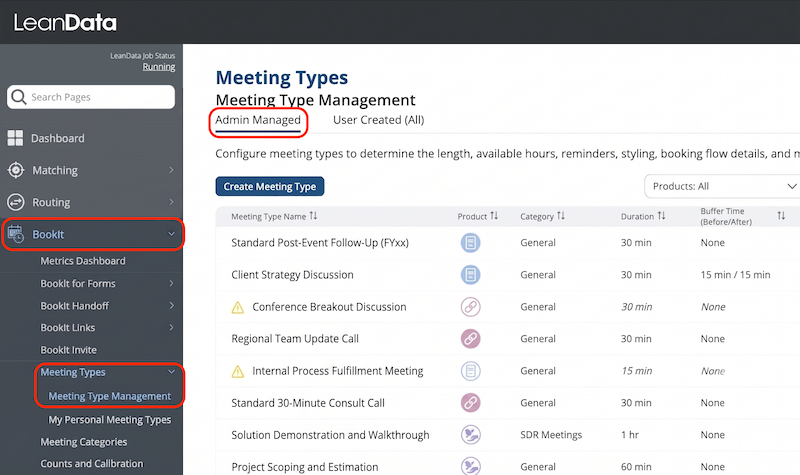
Task: Open the Products: All dropdown
Action: point(722,186)
